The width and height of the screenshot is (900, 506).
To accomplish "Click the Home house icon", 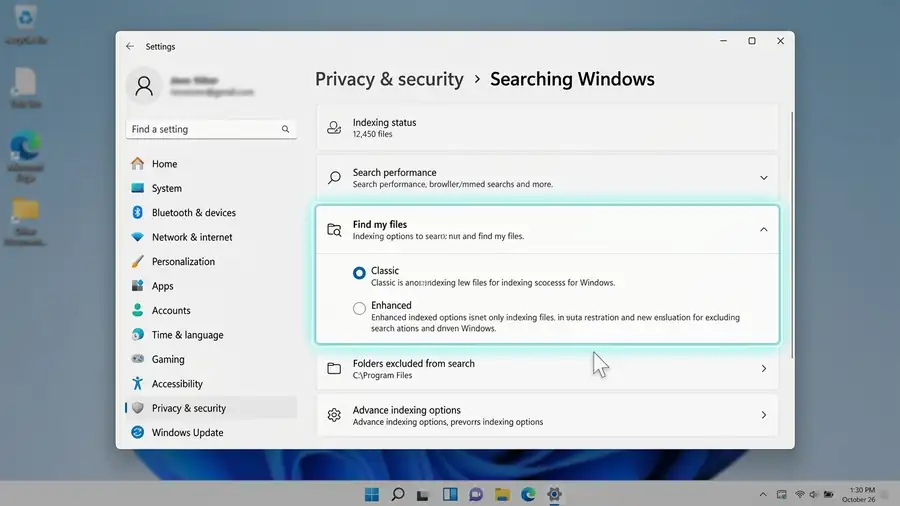I will 137,164.
